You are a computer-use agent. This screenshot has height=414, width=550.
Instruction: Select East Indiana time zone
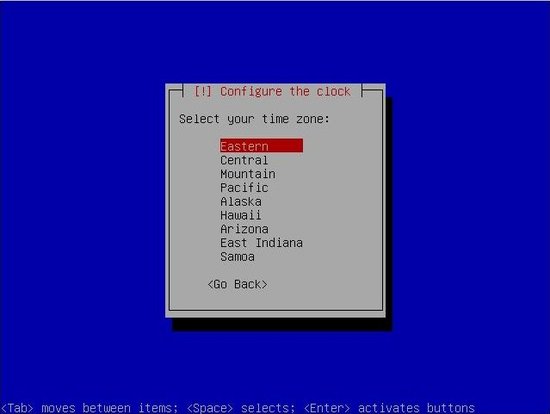(261, 242)
